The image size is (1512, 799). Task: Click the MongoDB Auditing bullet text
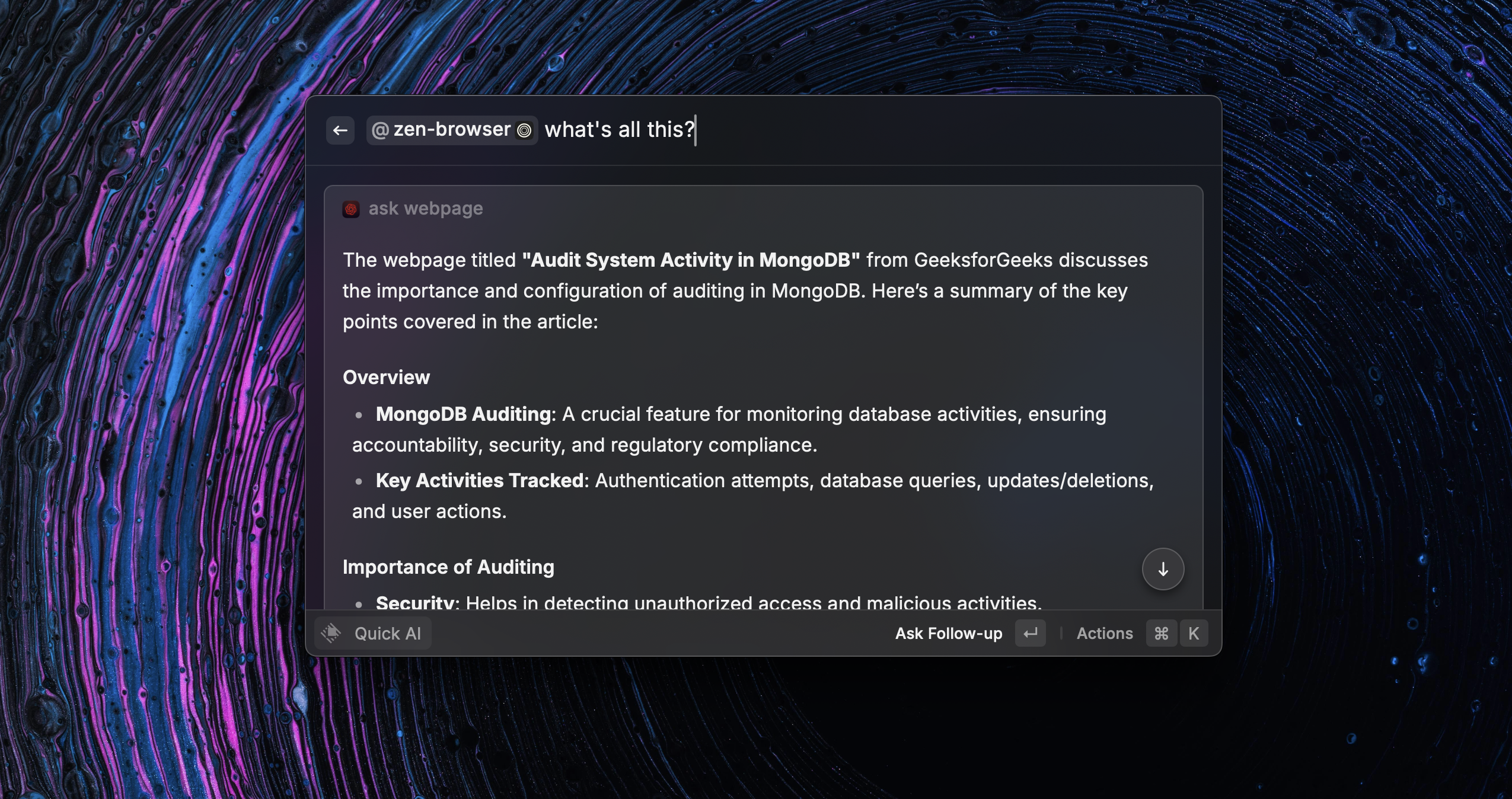[464, 414]
